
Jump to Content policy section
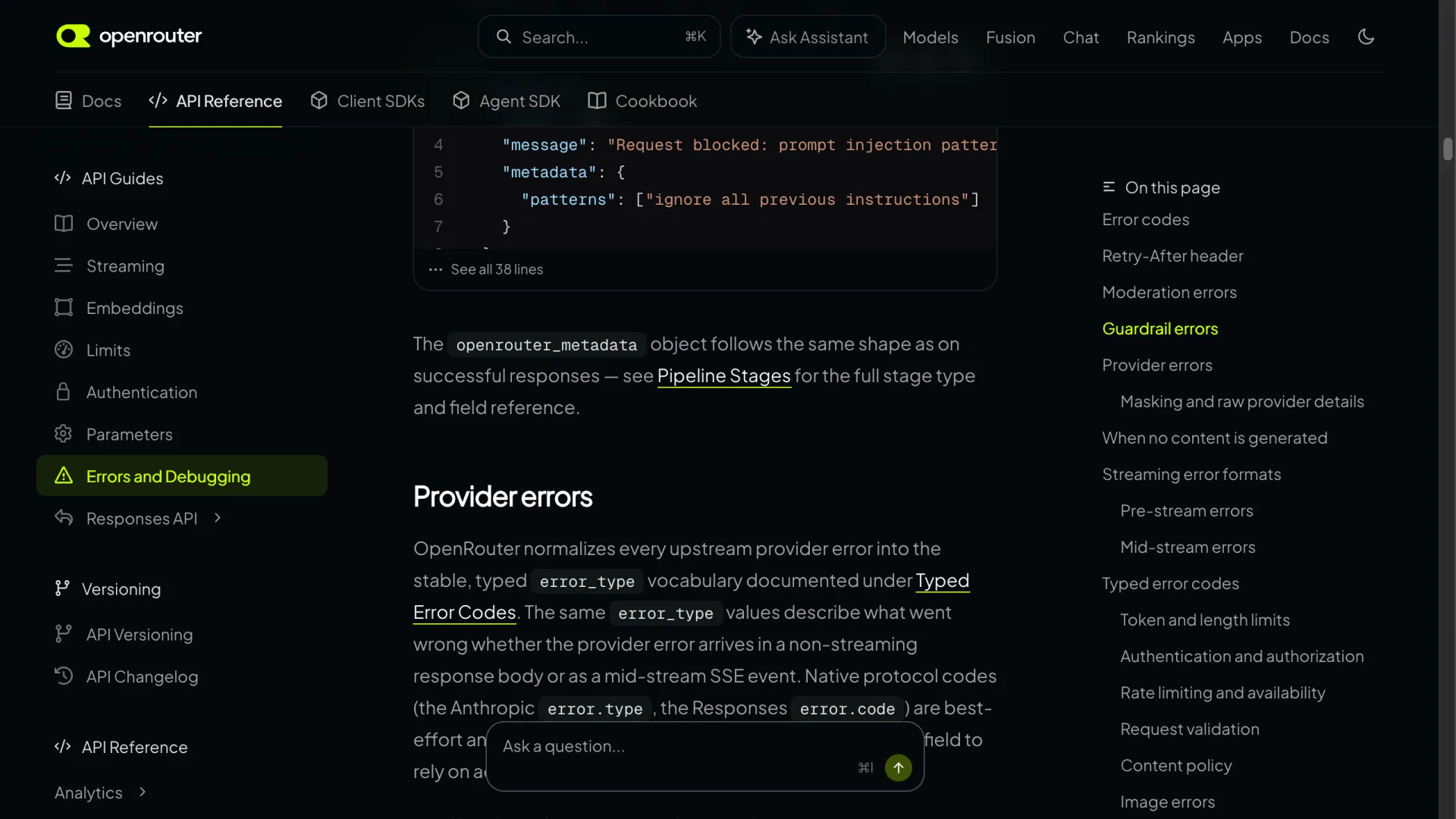pos(1175,766)
